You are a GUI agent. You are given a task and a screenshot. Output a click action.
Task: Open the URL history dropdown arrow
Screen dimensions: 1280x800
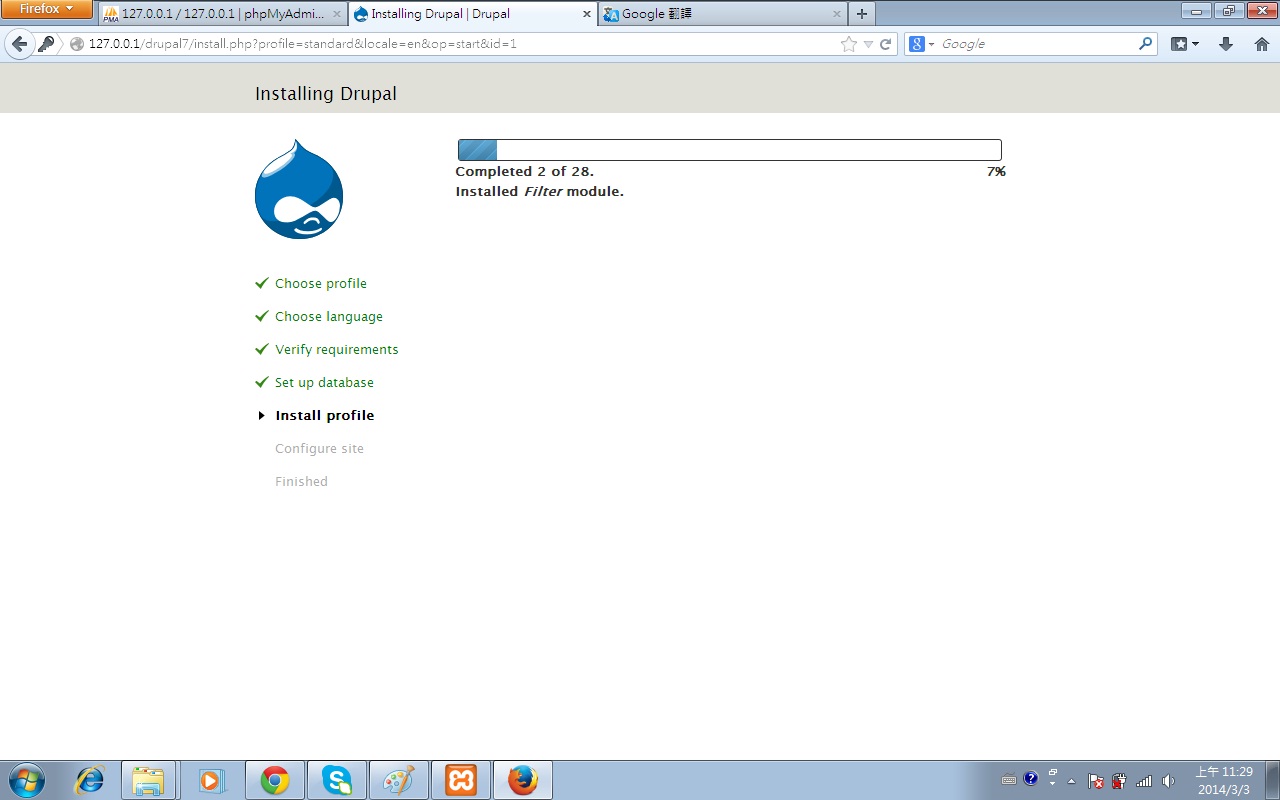tap(868, 45)
